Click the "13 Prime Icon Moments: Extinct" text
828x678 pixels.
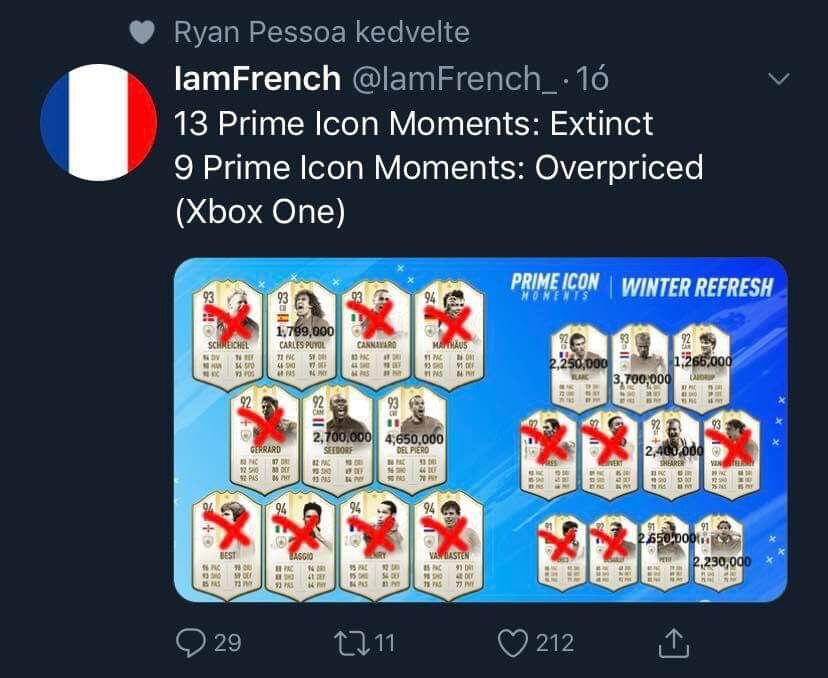click(x=413, y=123)
